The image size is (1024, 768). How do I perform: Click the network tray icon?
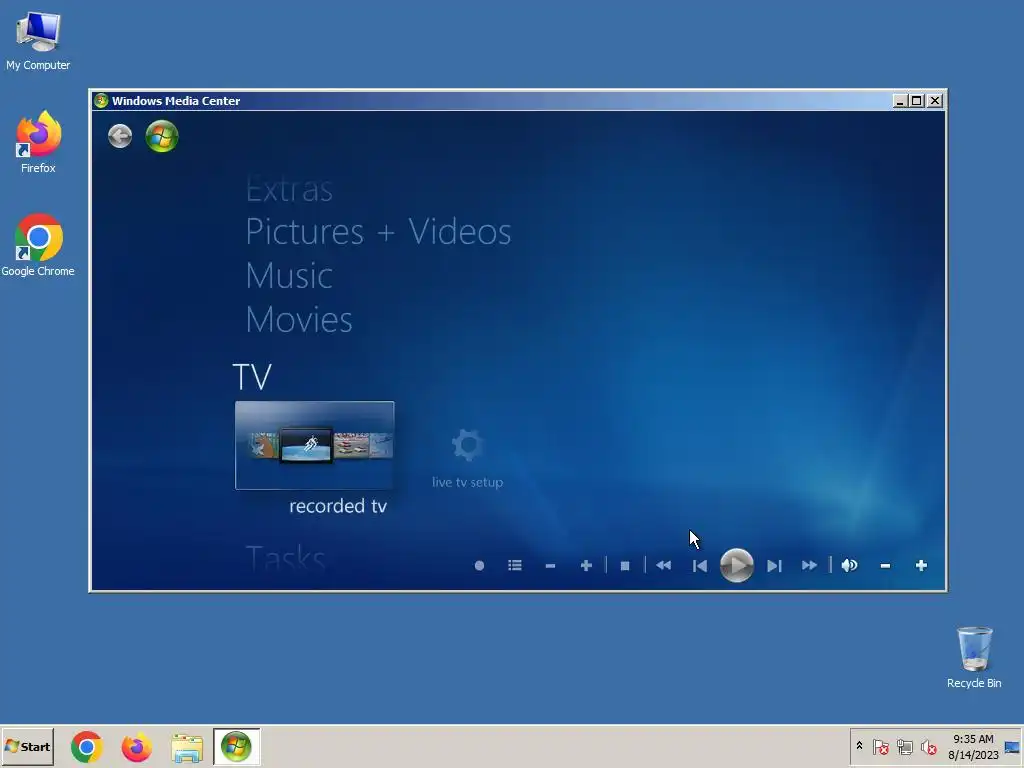(904, 746)
